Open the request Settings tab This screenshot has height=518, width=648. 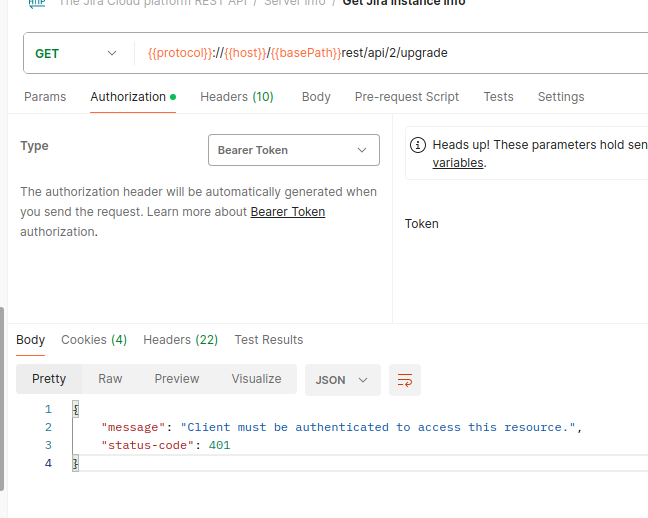point(561,97)
